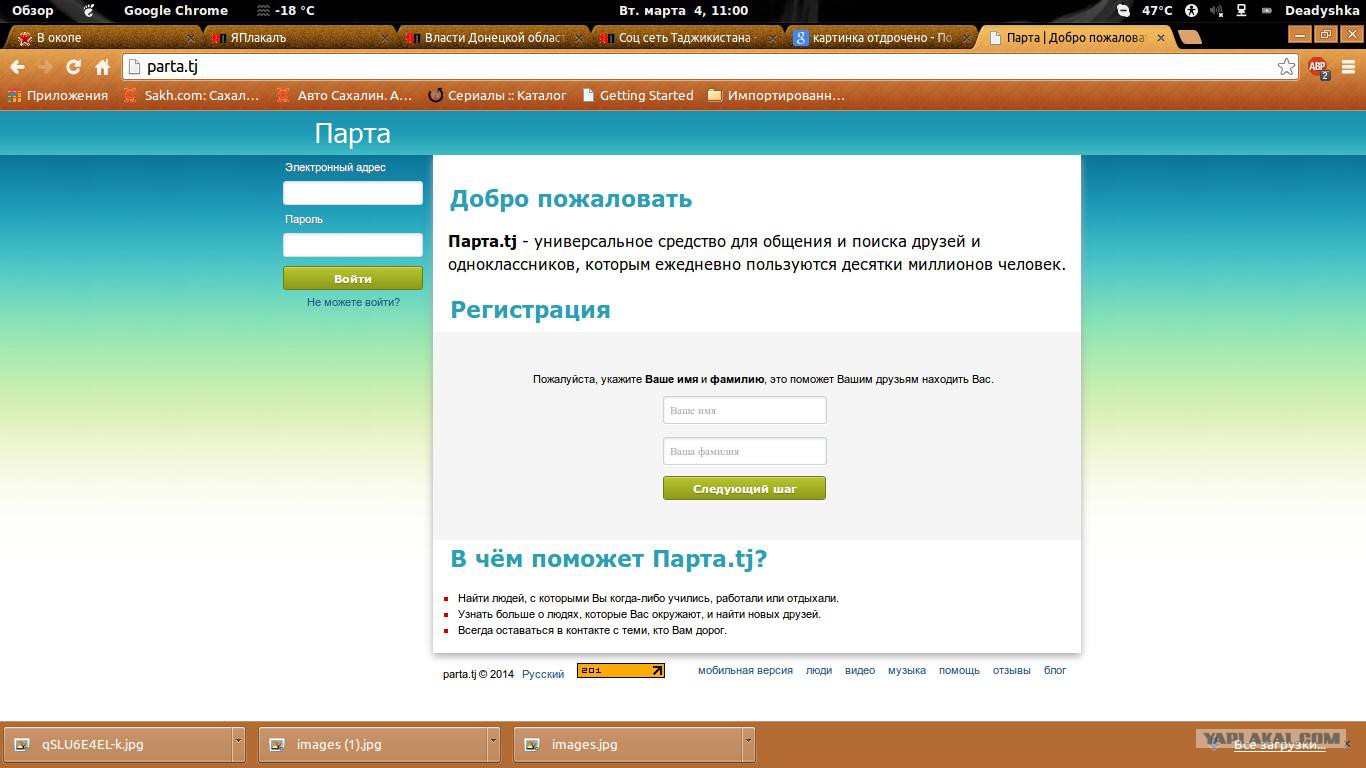Open the Русский language link
This screenshot has height=768, width=1366.
coord(543,674)
